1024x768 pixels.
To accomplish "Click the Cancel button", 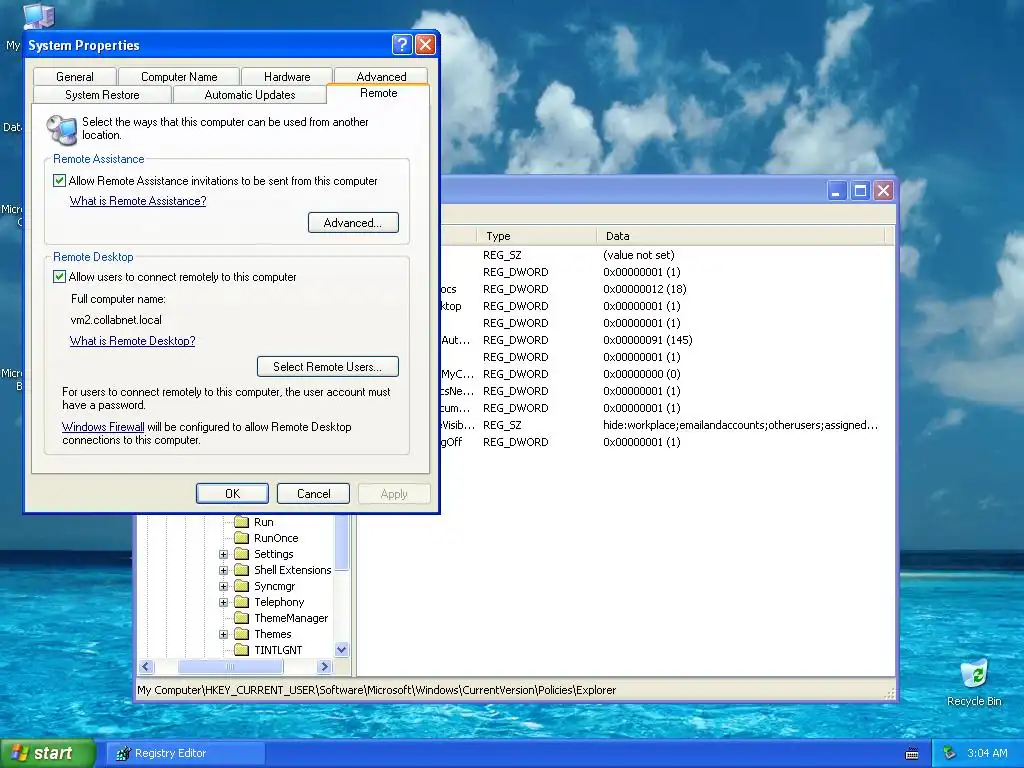I will click(x=313, y=494).
